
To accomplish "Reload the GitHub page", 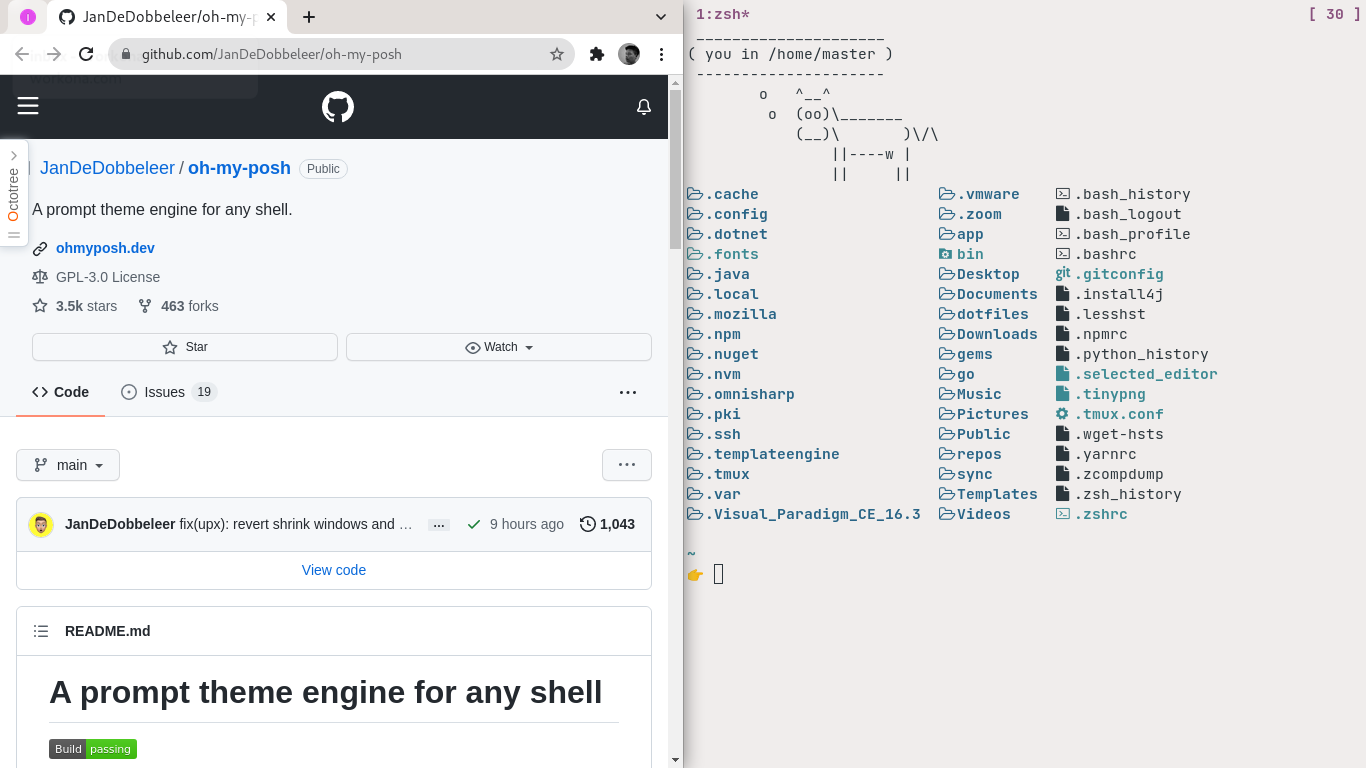I will pyautogui.click(x=86, y=54).
